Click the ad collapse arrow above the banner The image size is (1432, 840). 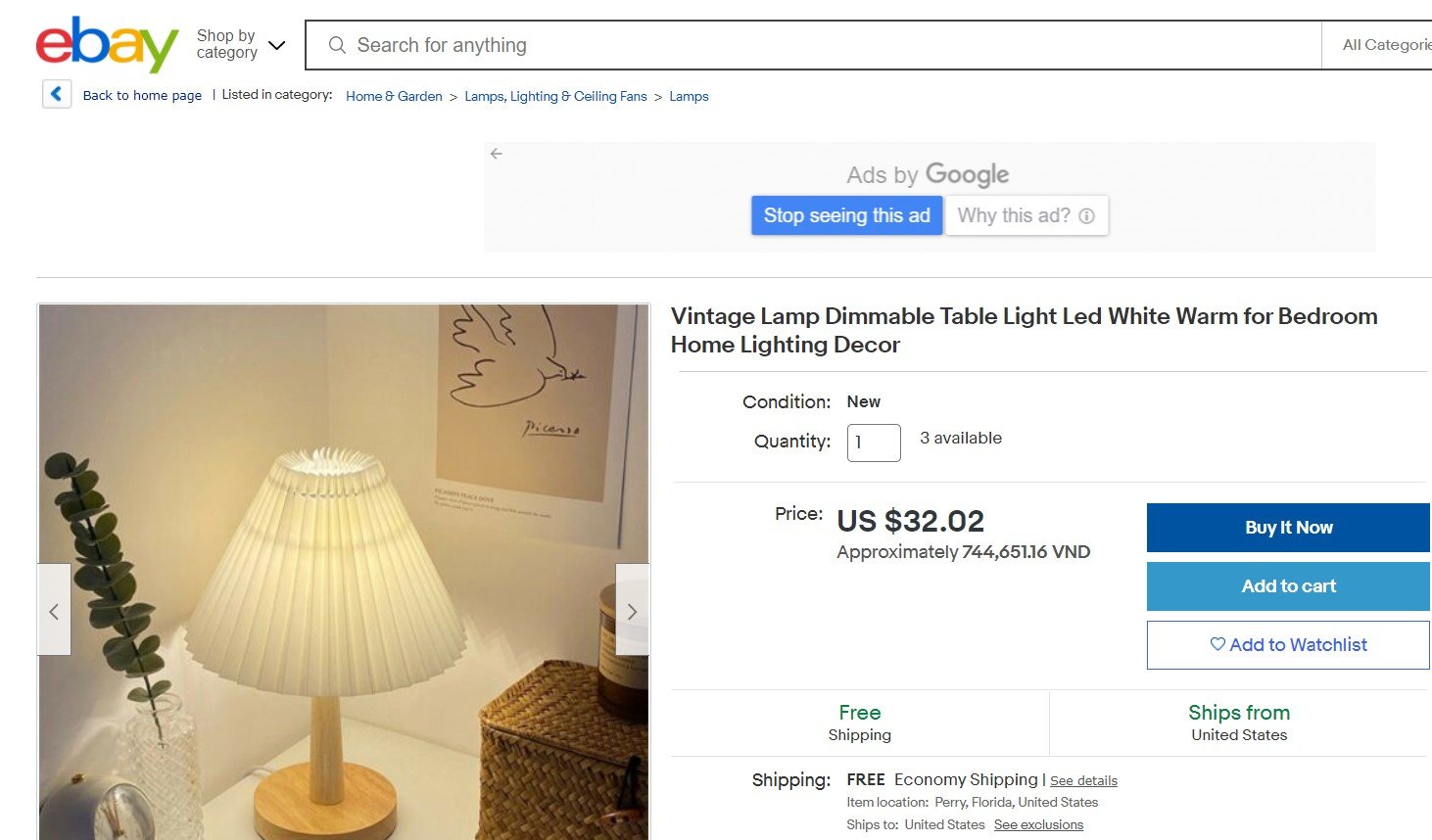(496, 154)
